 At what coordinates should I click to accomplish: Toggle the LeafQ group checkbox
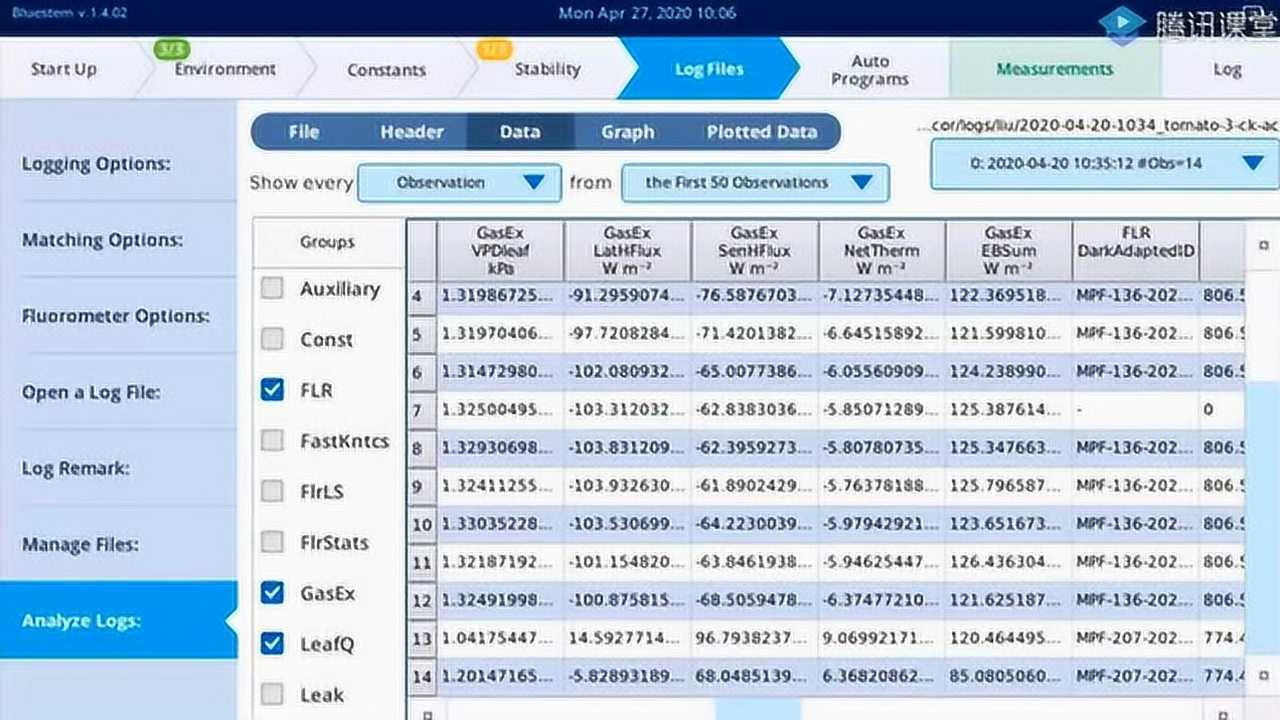point(272,644)
